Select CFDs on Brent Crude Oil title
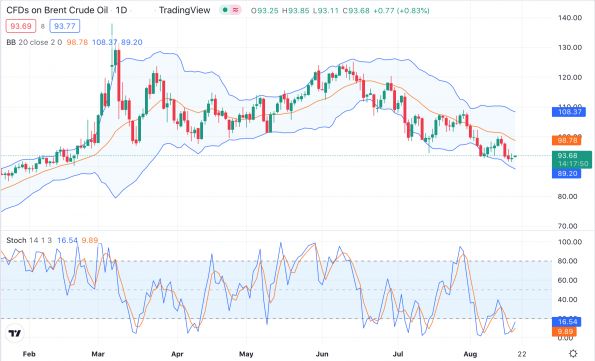This screenshot has height=361, width=595. point(57,10)
